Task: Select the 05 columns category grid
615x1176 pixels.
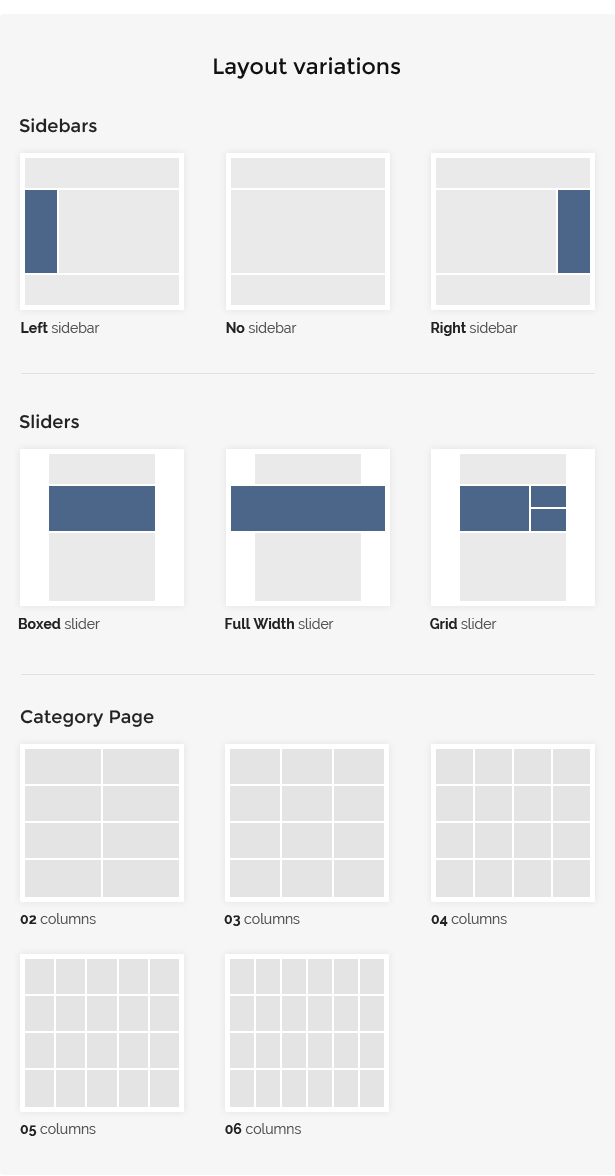Action: click(102, 1033)
